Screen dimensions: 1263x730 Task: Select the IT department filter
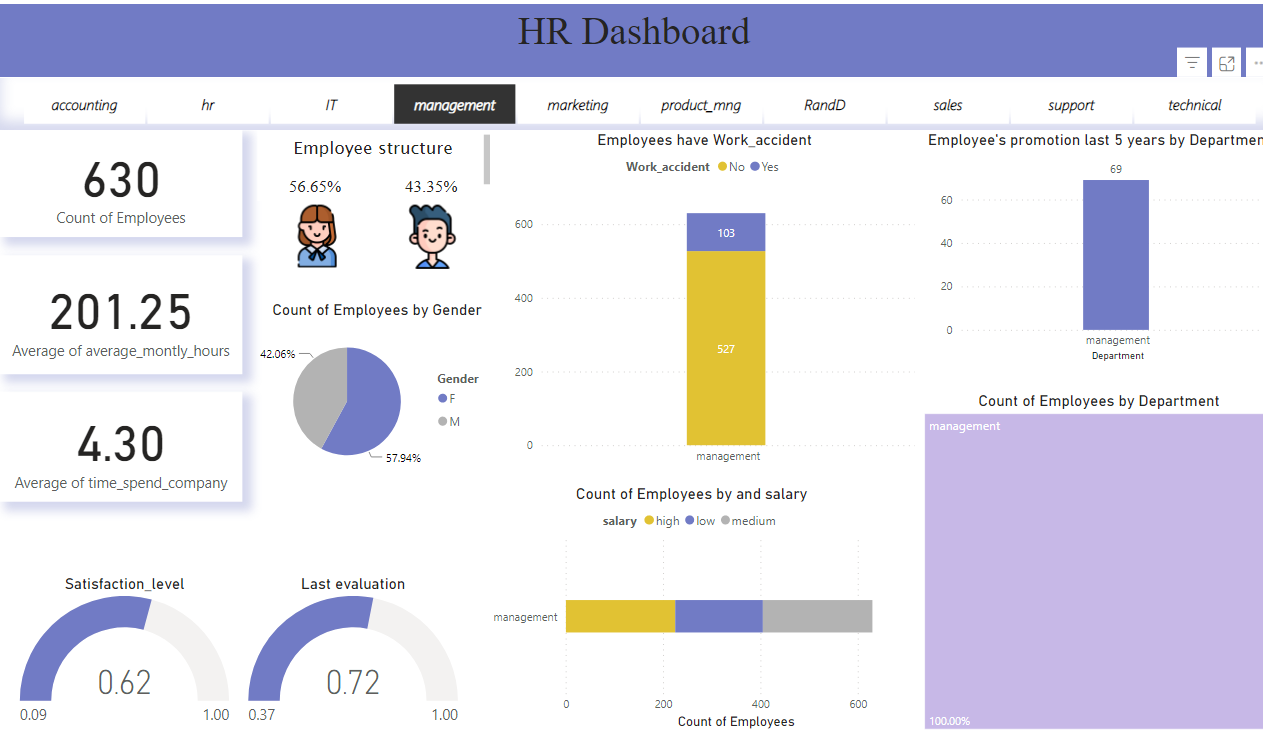click(x=330, y=104)
